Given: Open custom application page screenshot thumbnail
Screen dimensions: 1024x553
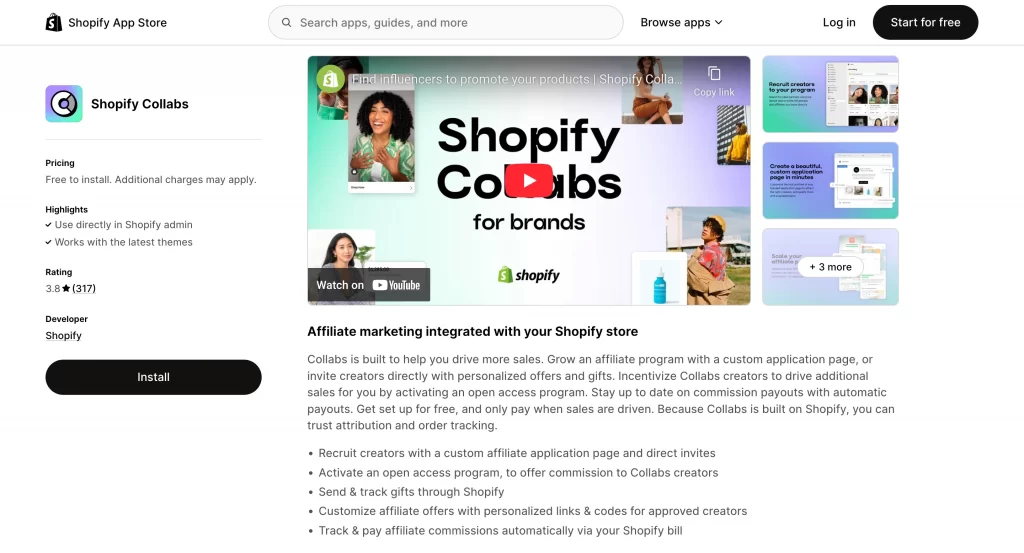Looking at the screenshot, I should coord(830,180).
